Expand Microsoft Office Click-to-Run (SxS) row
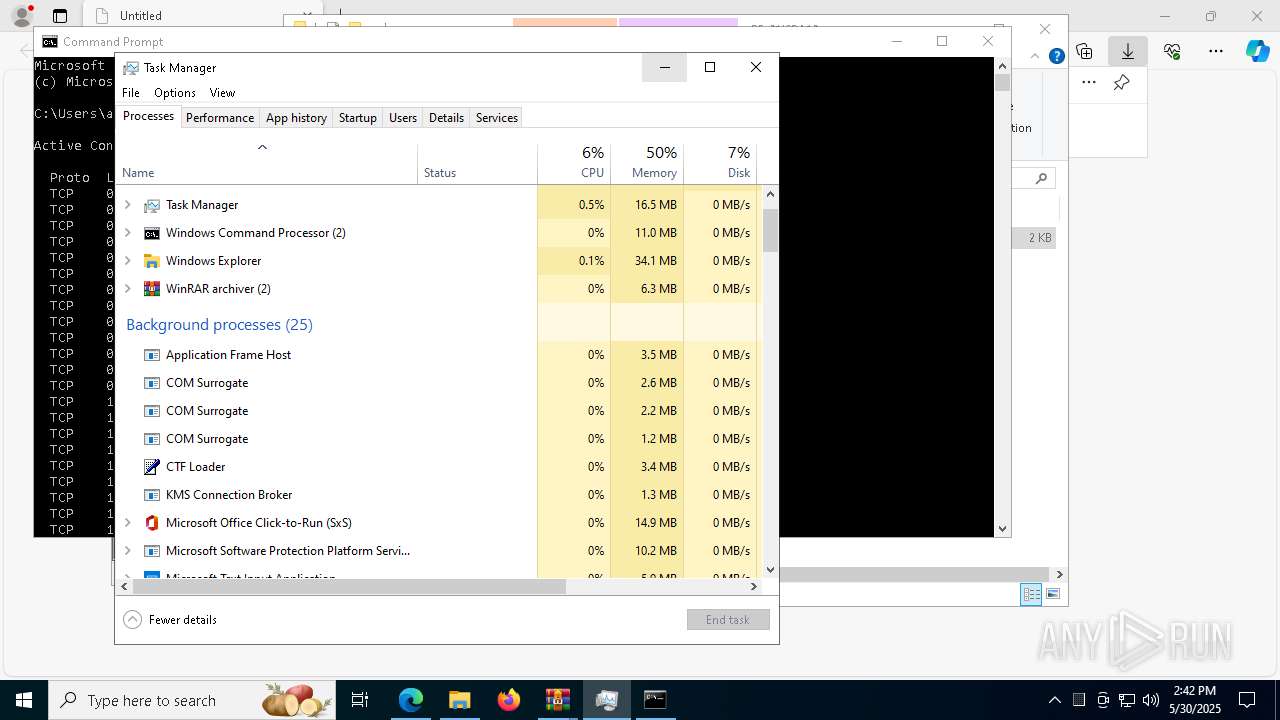1280x720 pixels. 127,523
